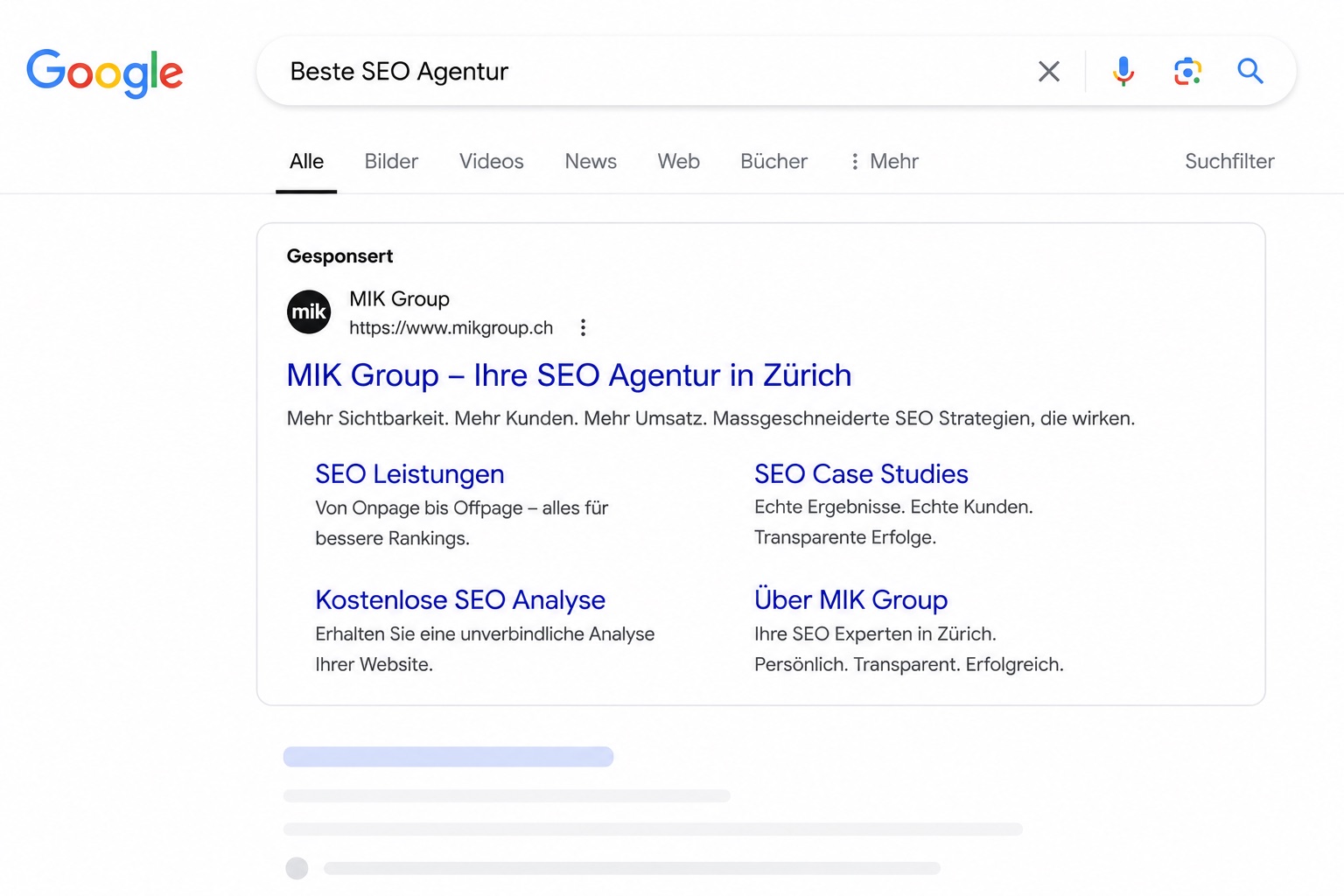
Task: Click the https://www.mikgroup.ch URL
Action: (451, 328)
